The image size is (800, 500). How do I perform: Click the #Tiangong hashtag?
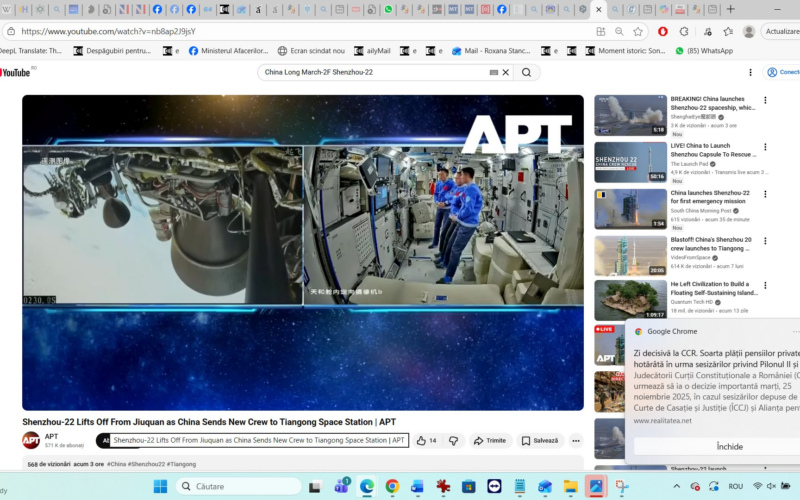tap(181, 464)
